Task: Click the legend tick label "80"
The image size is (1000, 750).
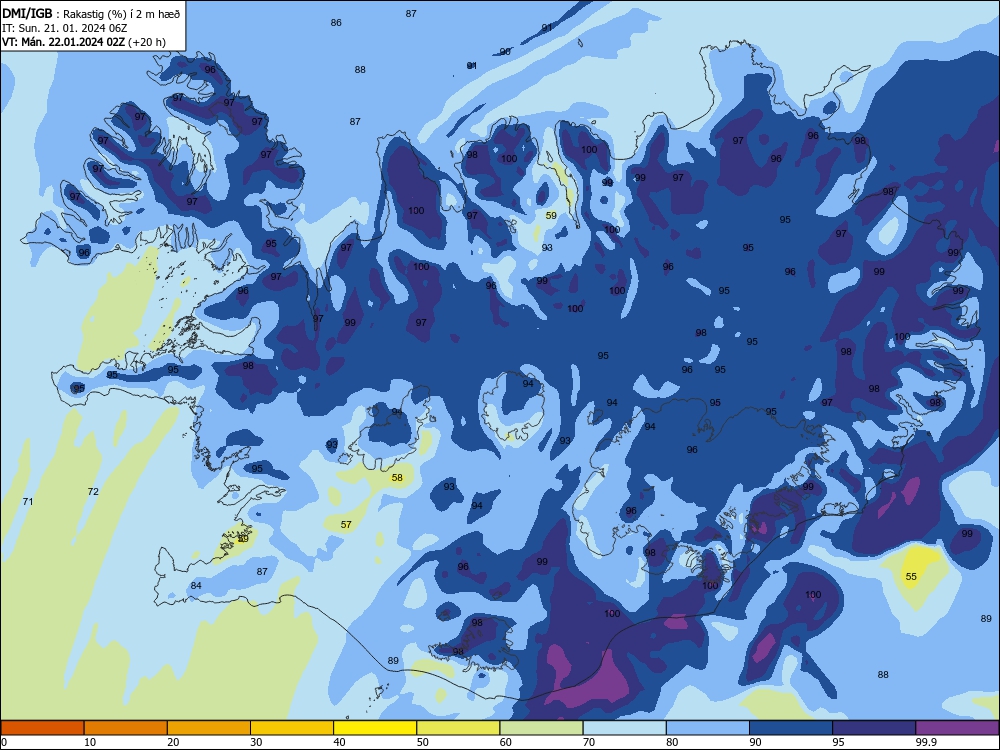Action: point(673,742)
